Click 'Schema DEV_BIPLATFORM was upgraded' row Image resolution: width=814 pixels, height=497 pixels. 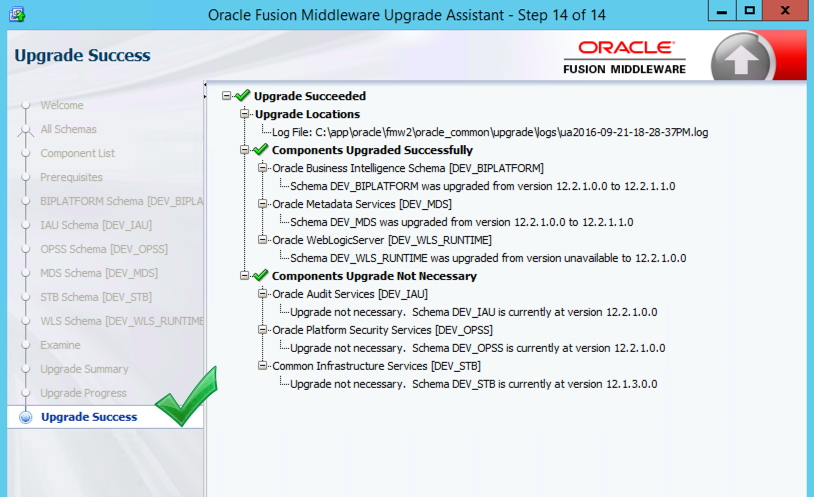[482, 186]
